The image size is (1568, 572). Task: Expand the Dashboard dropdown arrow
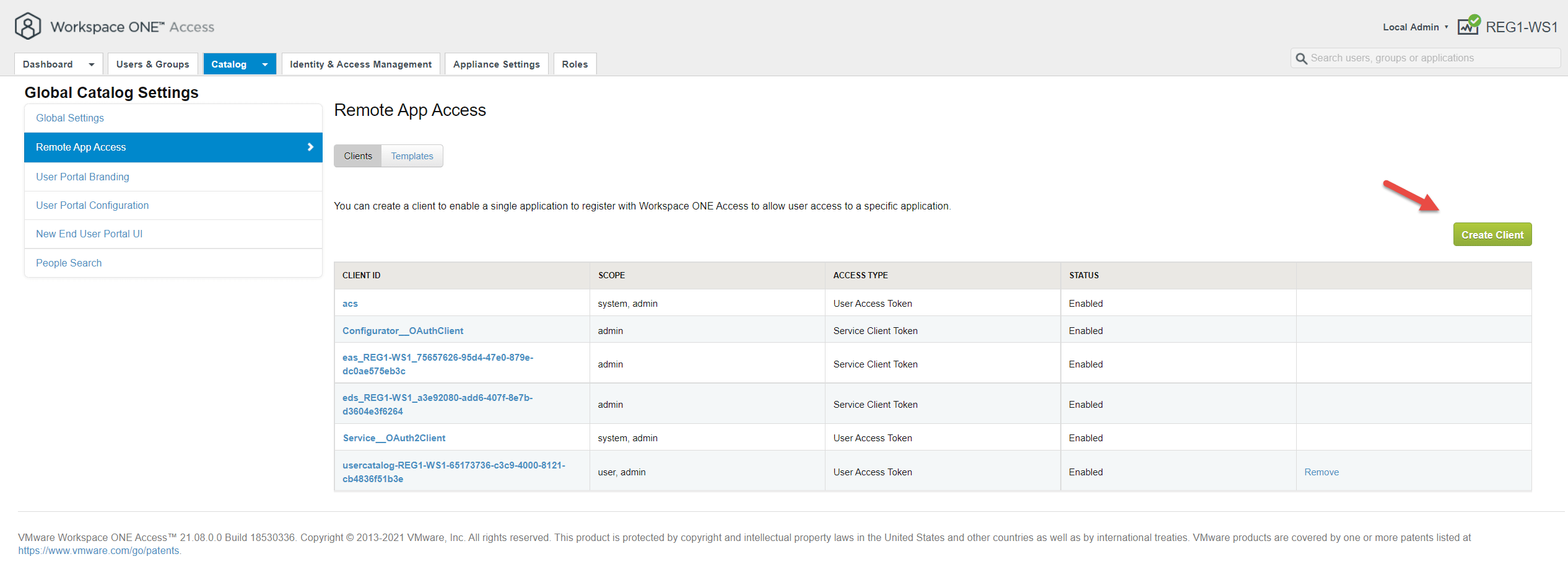tap(92, 64)
